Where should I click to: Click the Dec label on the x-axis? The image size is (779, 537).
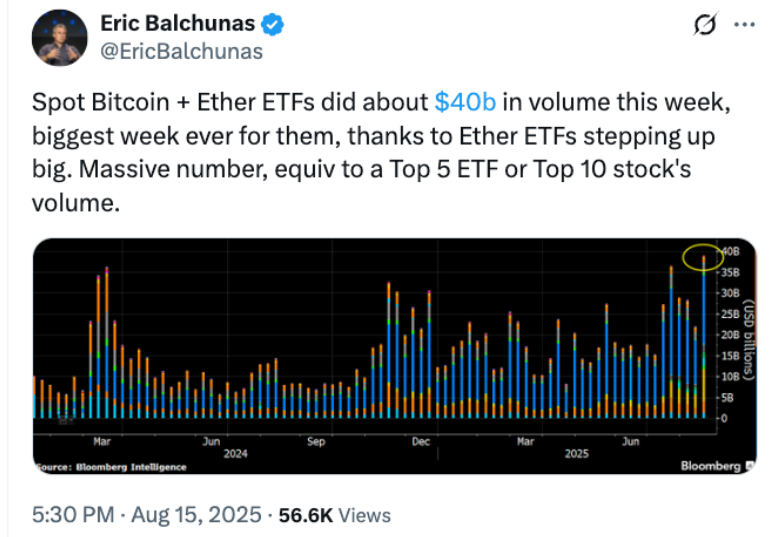(x=420, y=440)
